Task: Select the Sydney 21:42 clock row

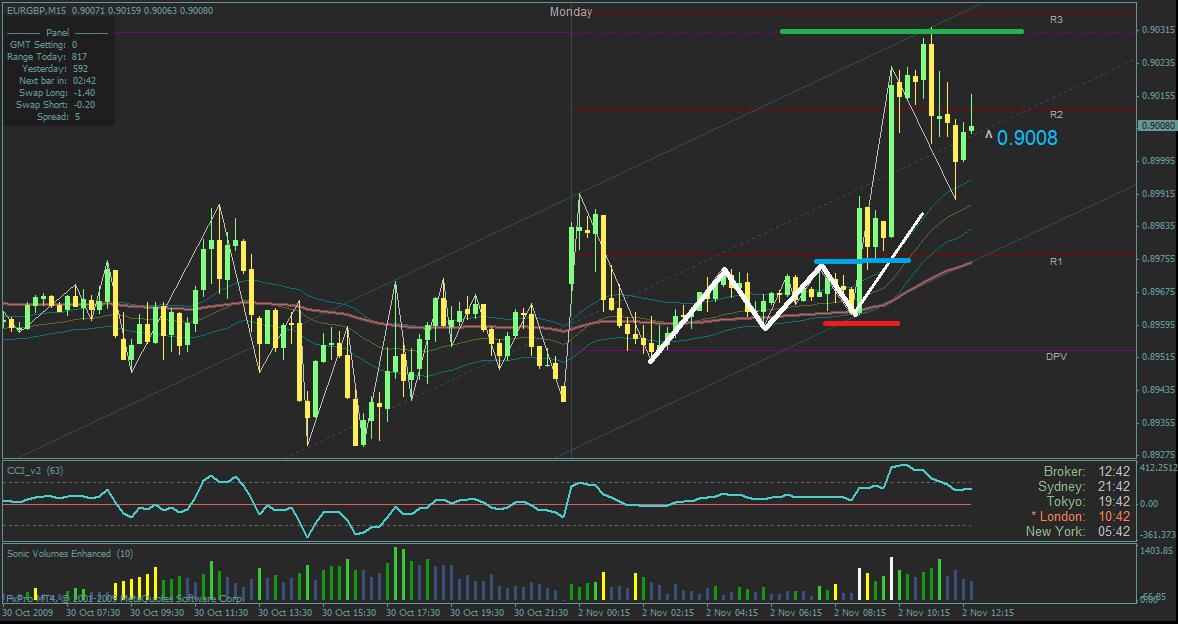Action: 1084,487
